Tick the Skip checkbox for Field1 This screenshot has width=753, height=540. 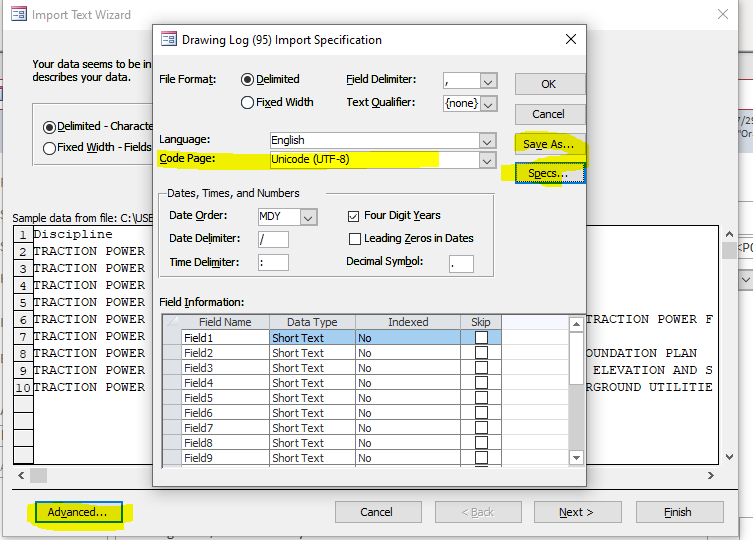tap(481, 338)
